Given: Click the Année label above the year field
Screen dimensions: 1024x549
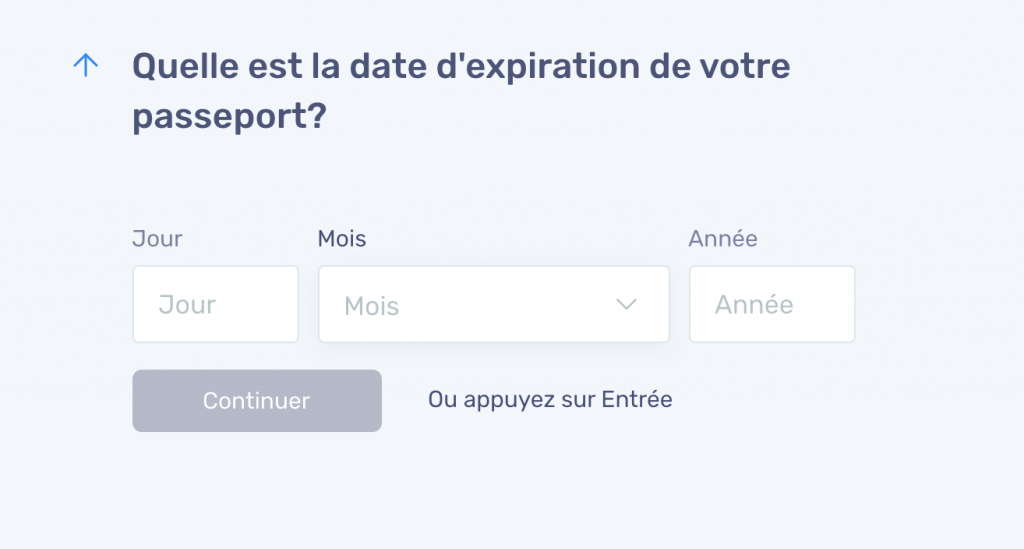Looking at the screenshot, I should coord(723,238).
